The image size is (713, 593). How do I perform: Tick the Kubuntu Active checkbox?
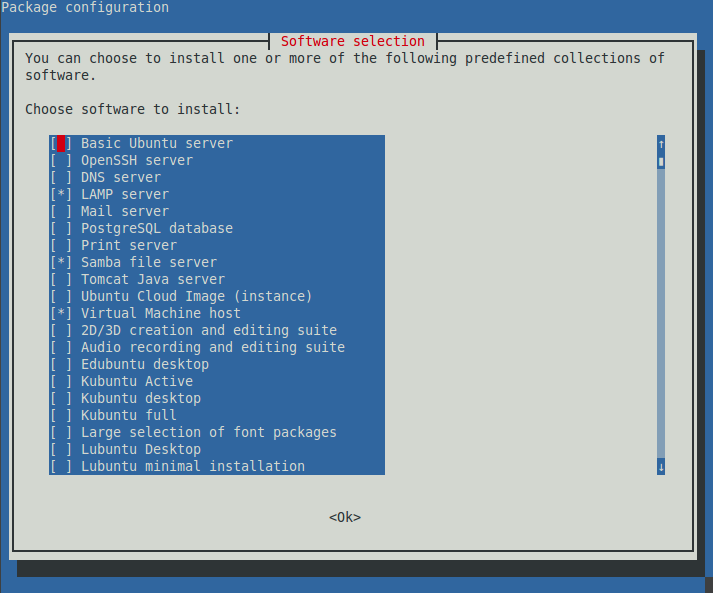pos(61,381)
